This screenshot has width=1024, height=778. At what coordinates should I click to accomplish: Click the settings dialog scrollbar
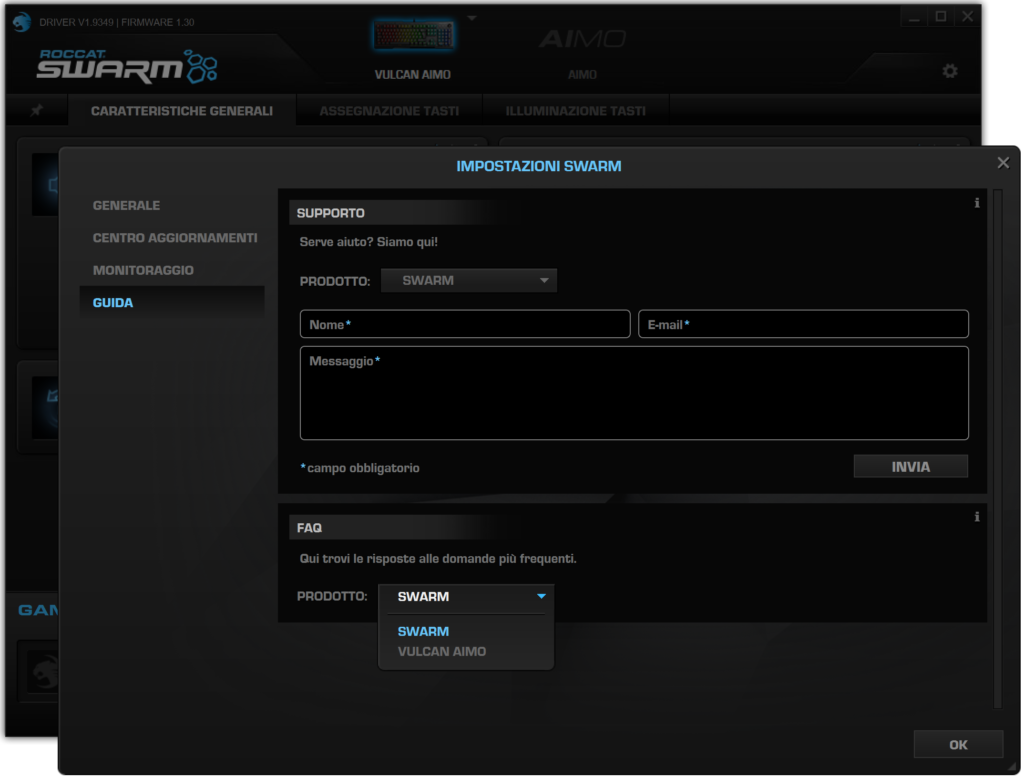997,448
